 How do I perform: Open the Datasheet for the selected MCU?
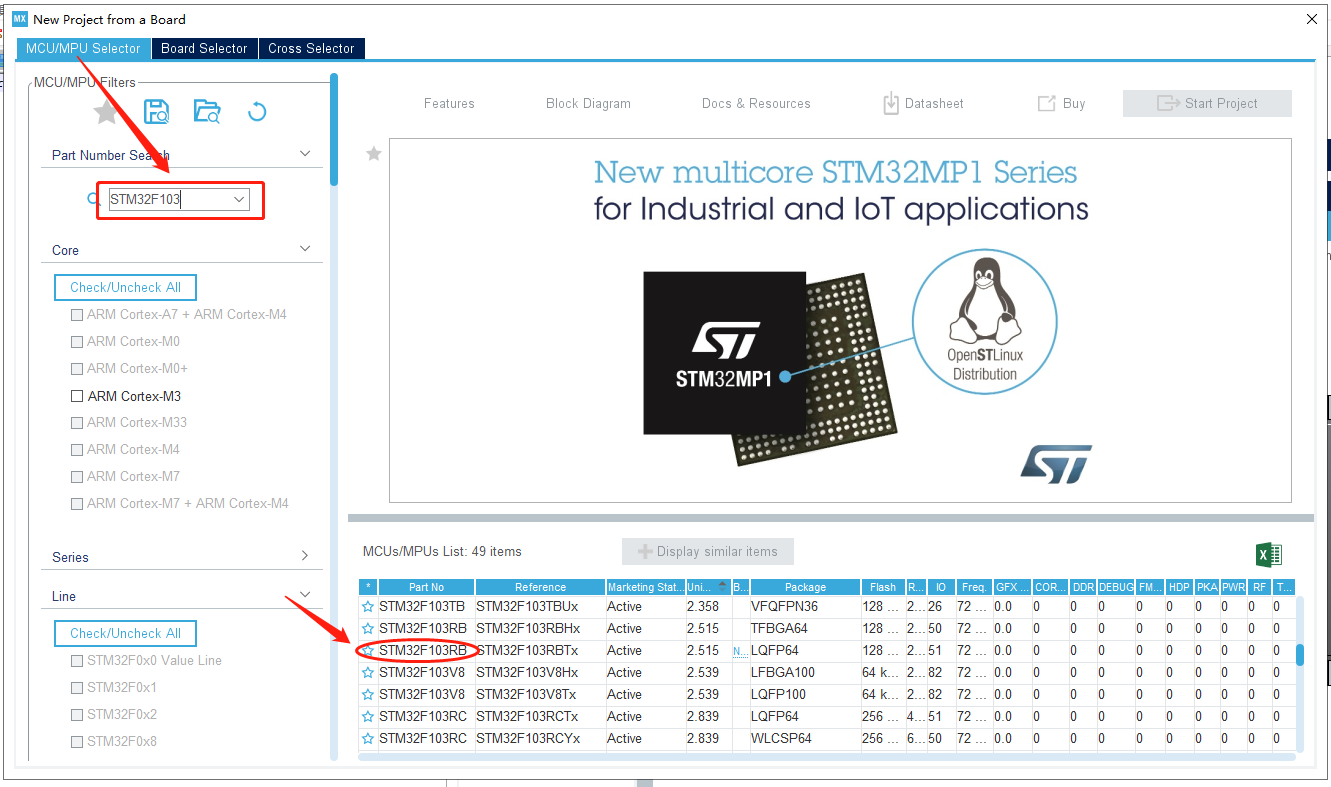pos(922,103)
